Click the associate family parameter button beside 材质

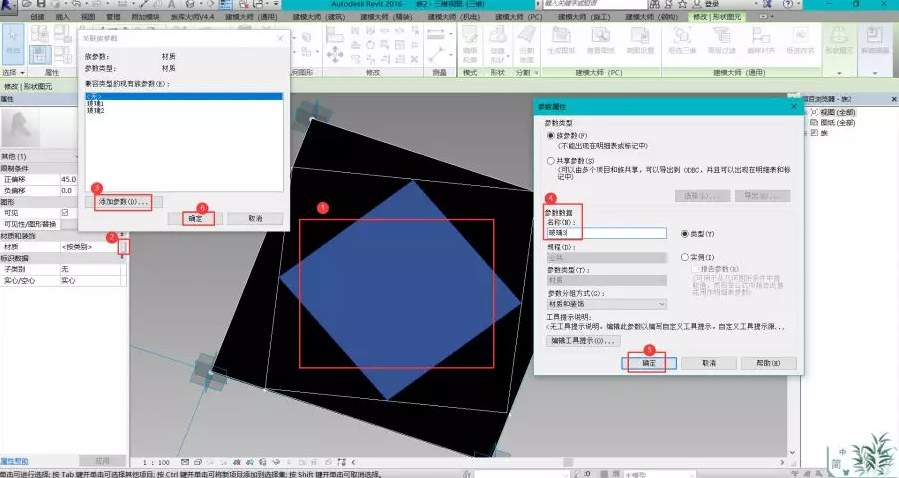coord(122,246)
